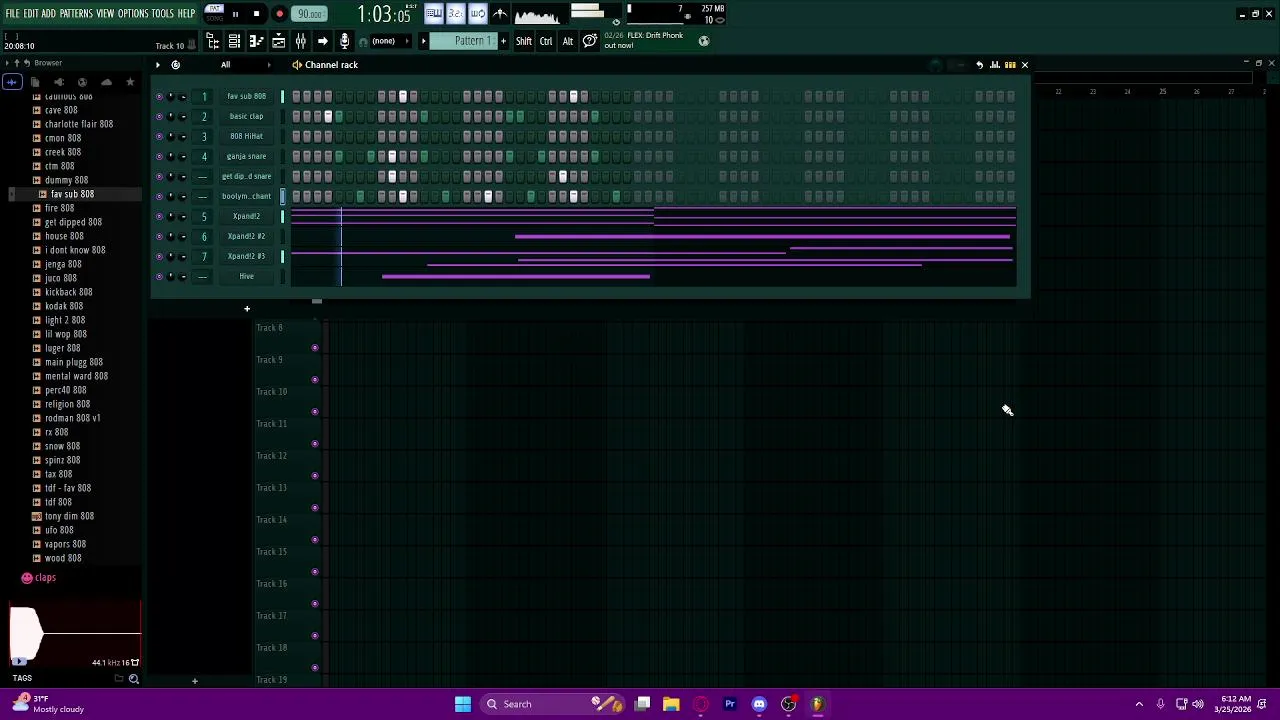
Task: Toggle the Track 10 mute dot
Action: [x=315, y=412]
